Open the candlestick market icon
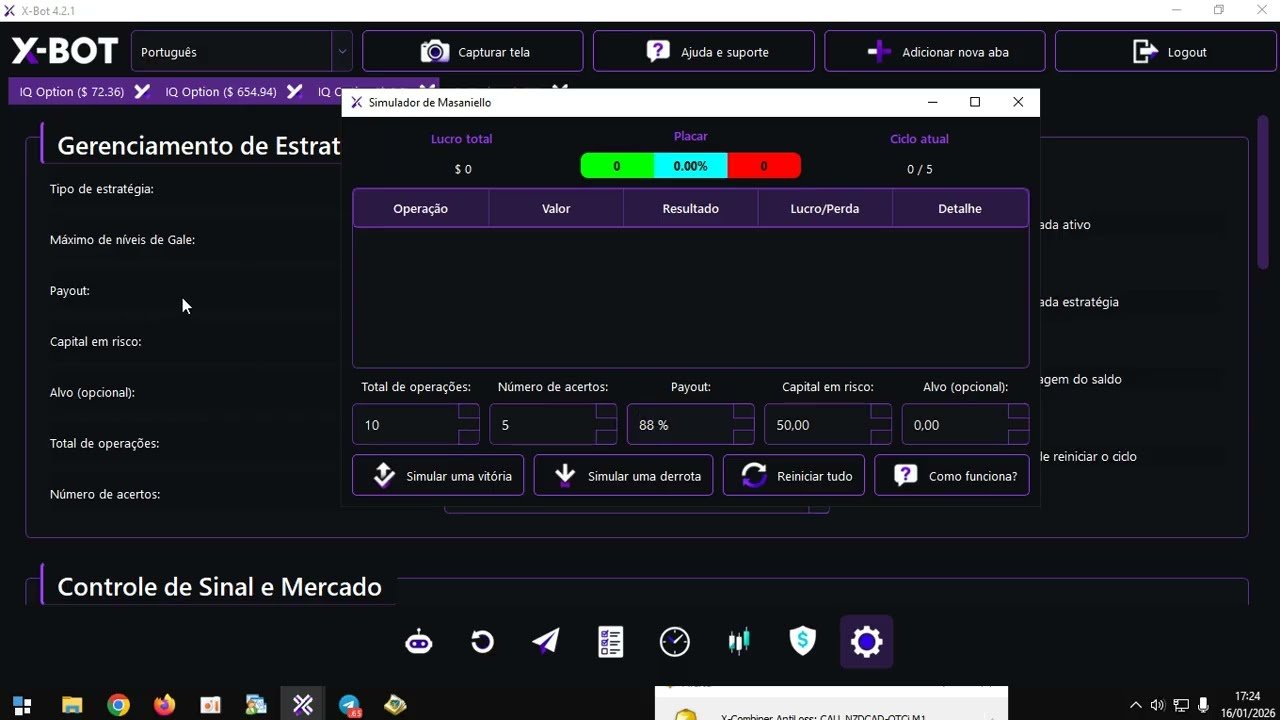This screenshot has width=1280, height=720. click(x=738, y=641)
